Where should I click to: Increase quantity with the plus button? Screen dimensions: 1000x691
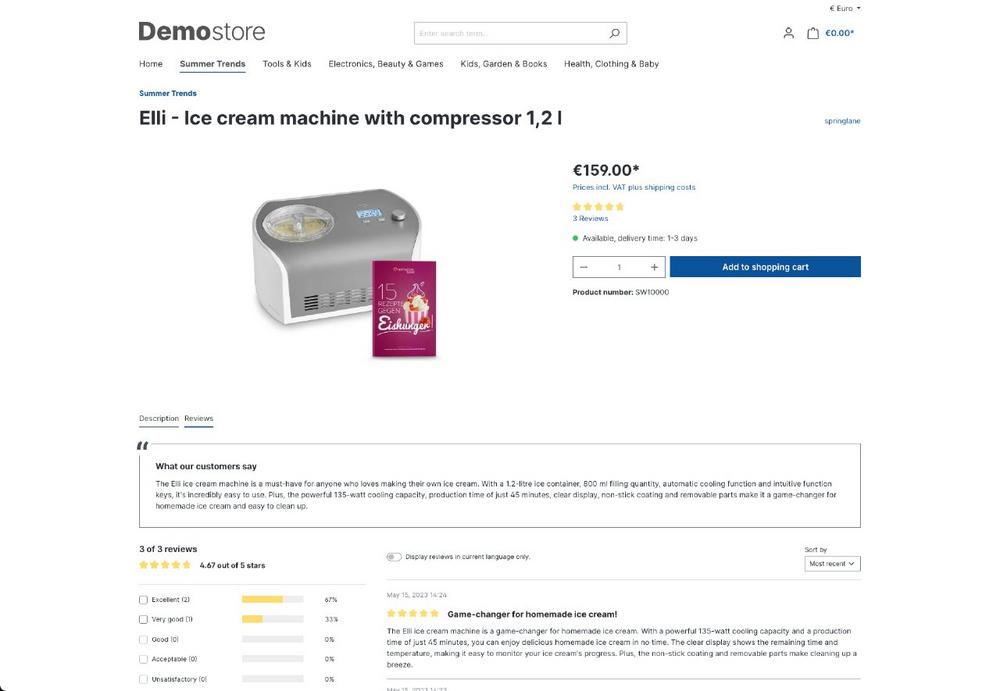click(x=654, y=267)
